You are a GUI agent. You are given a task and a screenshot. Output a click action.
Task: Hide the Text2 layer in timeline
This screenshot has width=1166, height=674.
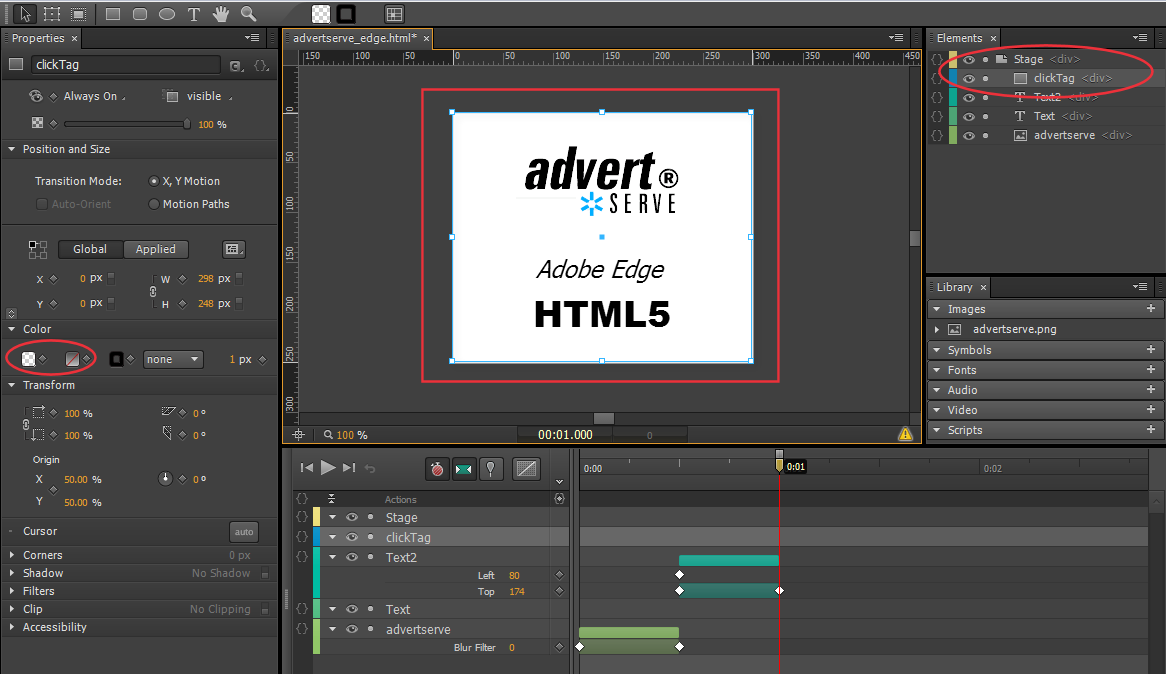click(x=352, y=557)
